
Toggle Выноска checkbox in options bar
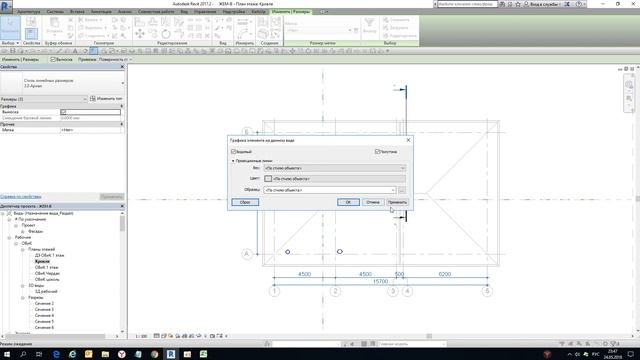53,60
